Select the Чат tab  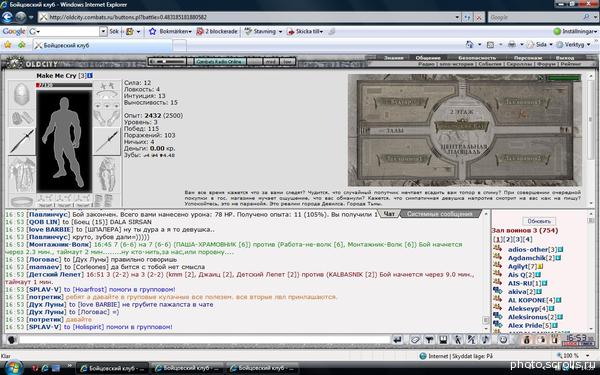(389, 214)
